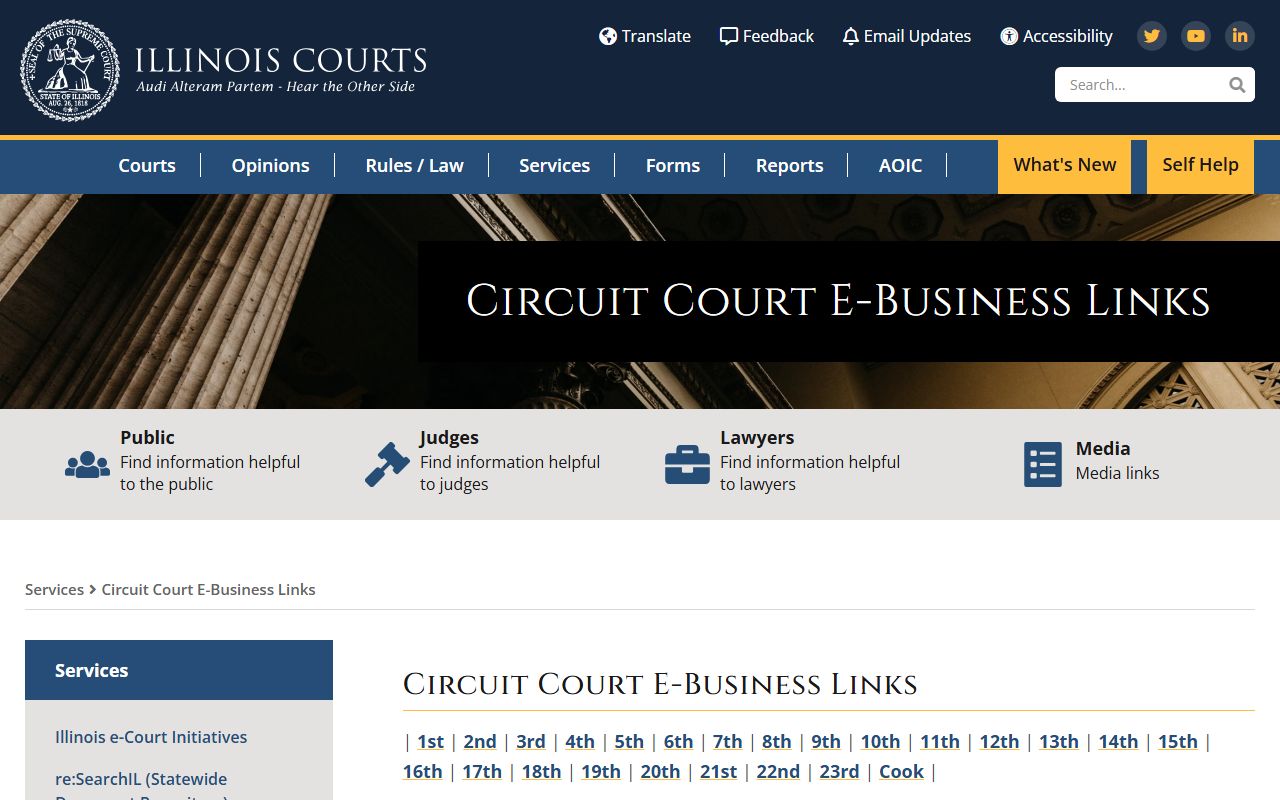Open the Judges heading link
The width and height of the screenshot is (1280, 800).
click(449, 437)
